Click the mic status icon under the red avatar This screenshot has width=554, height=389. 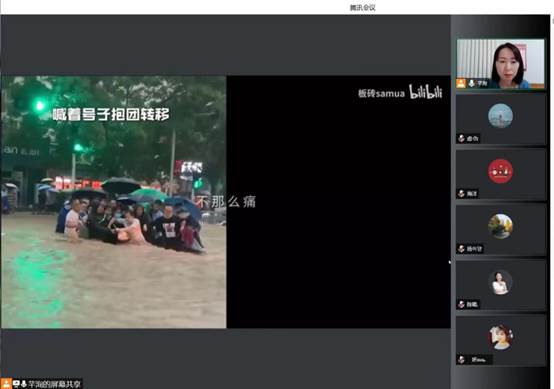tap(461, 194)
